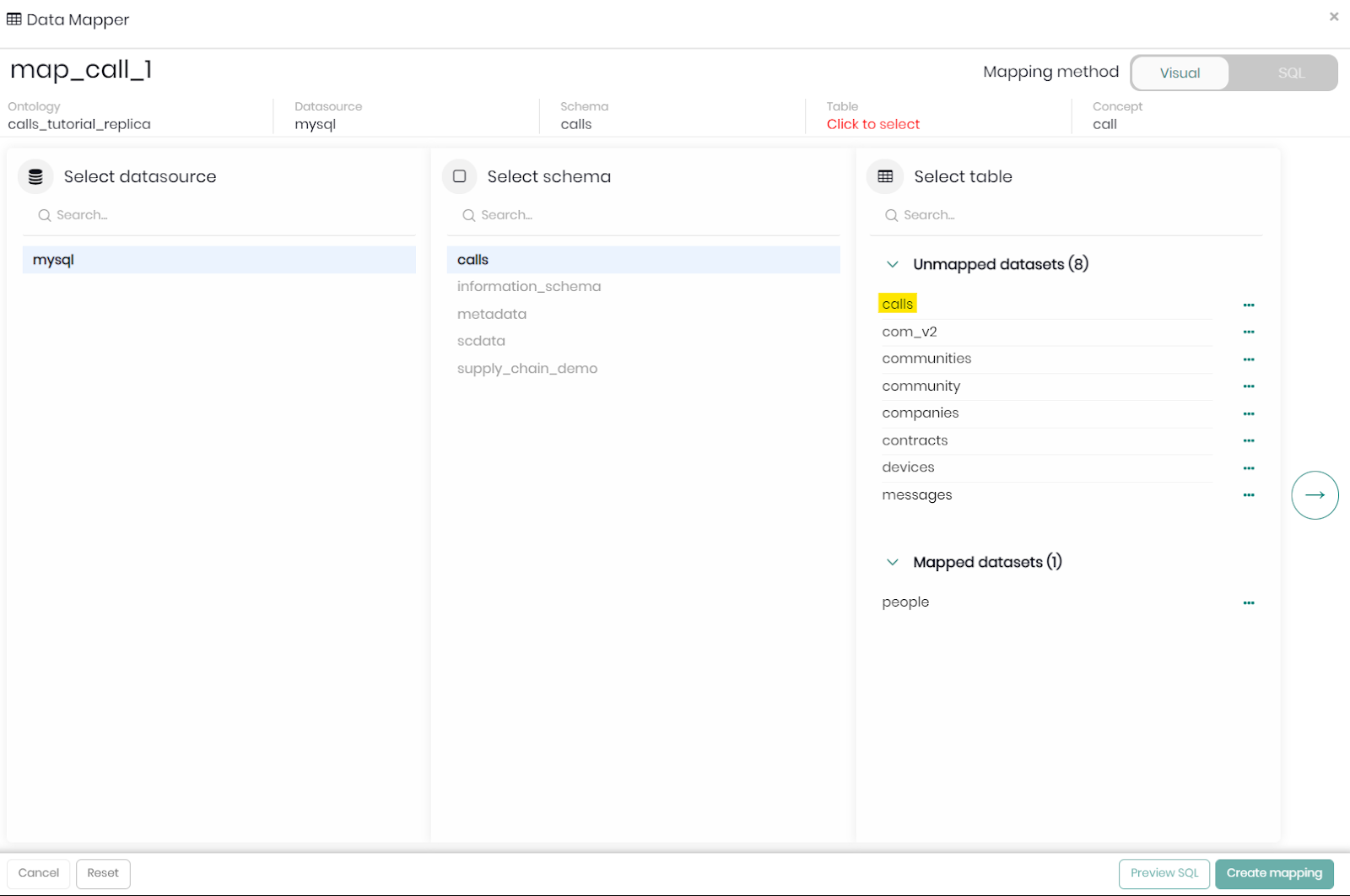Switch mapping method to SQL

pyautogui.click(x=1290, y=73)
